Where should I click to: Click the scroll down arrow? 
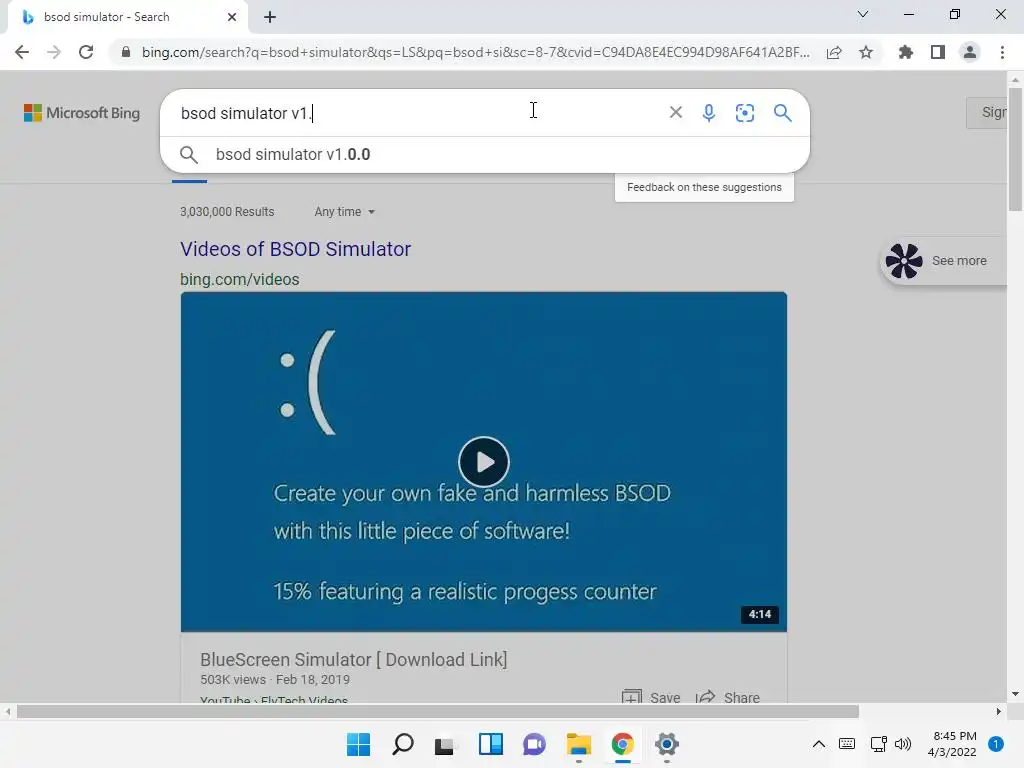1015,694
